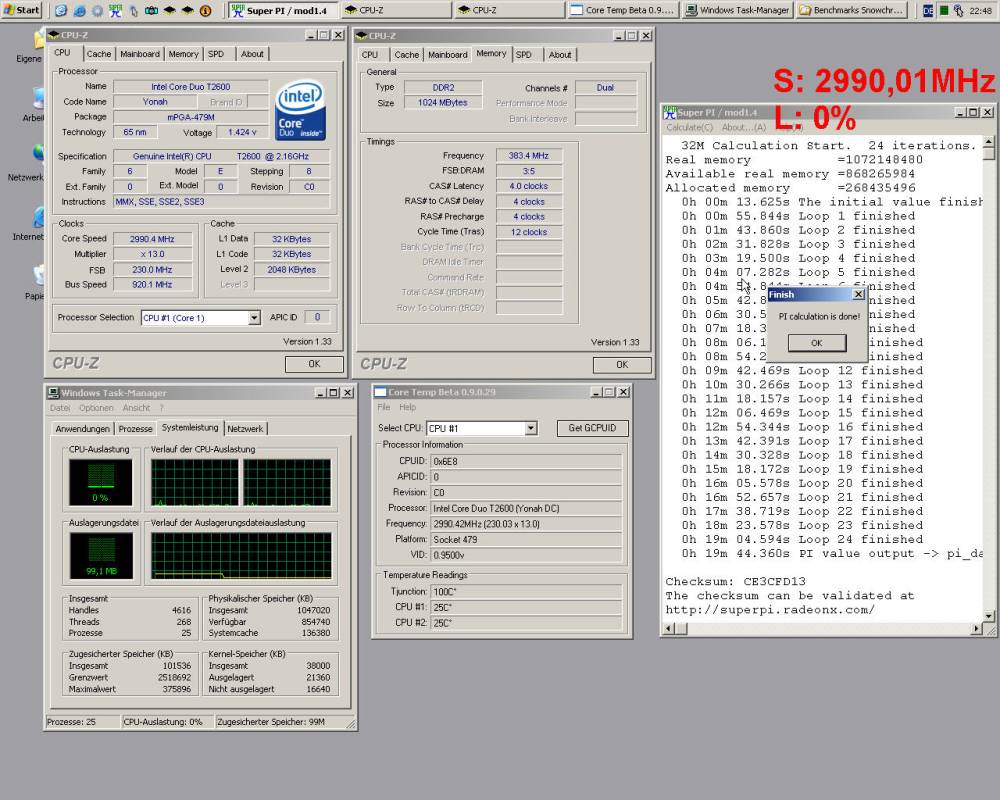
Task: Switch to the Cache tab in the CPU-Z CPU window
Action: 99,54
